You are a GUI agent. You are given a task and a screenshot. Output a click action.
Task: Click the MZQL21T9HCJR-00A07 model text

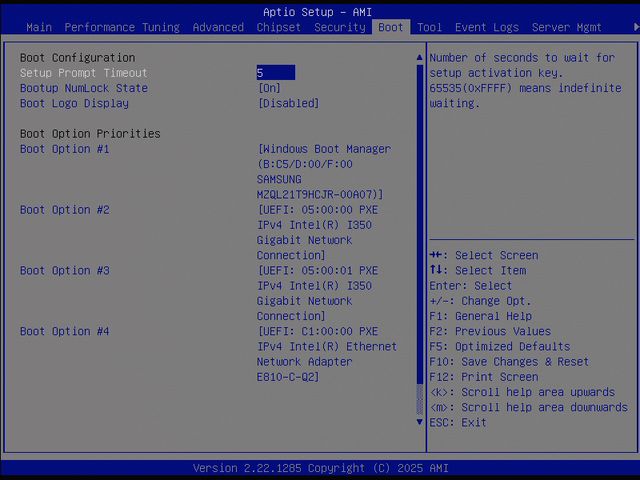(x=318, y=195)
